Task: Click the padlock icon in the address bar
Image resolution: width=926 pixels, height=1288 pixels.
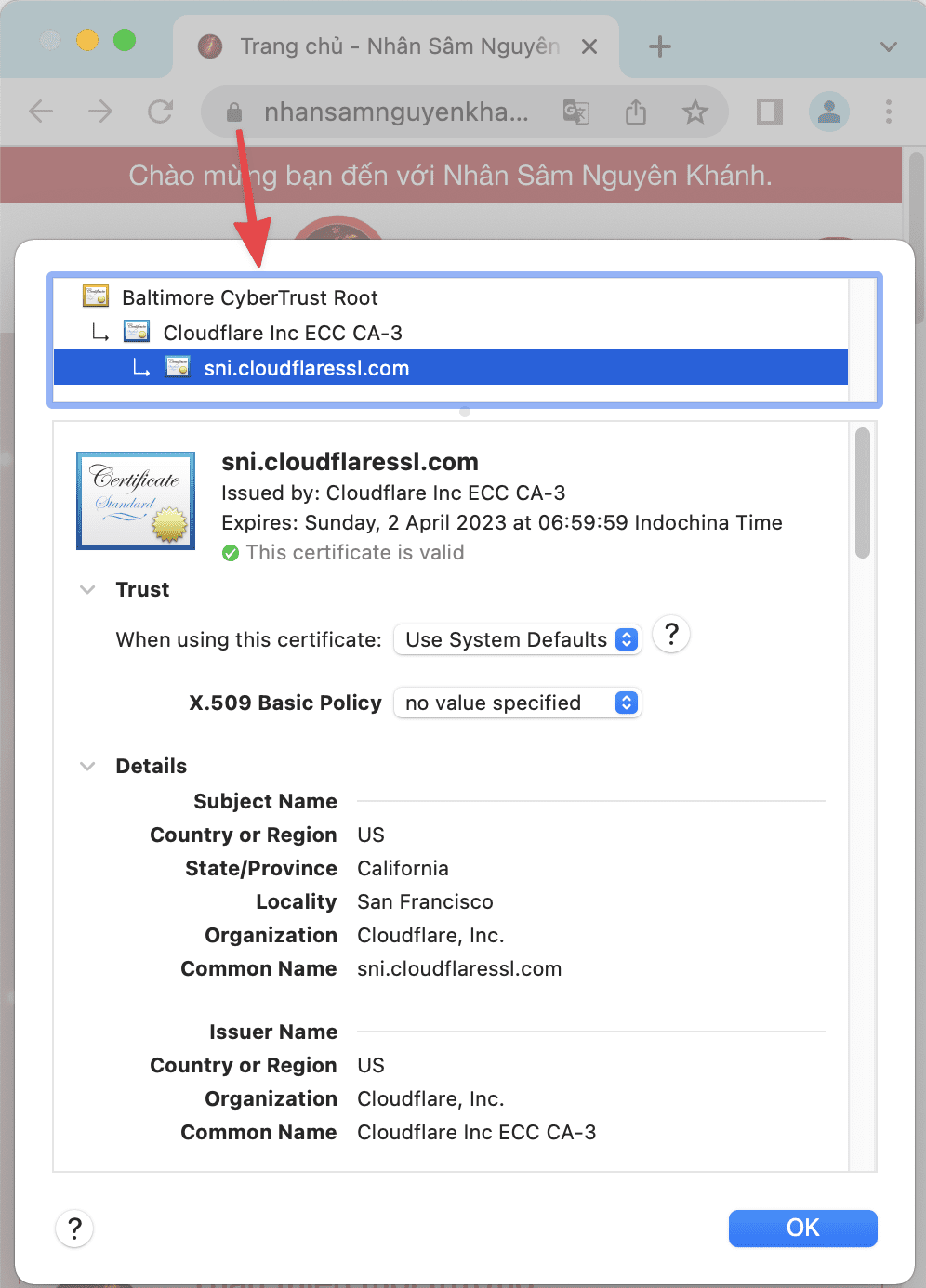Action: click(233, 112)
